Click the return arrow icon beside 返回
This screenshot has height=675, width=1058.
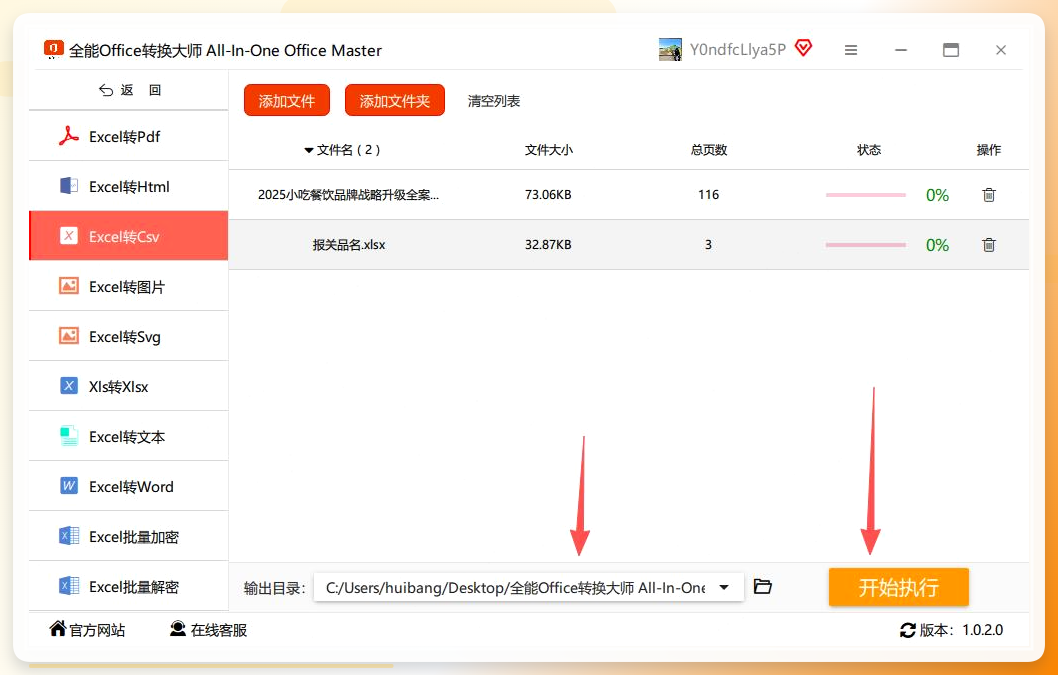coord(106,90)
